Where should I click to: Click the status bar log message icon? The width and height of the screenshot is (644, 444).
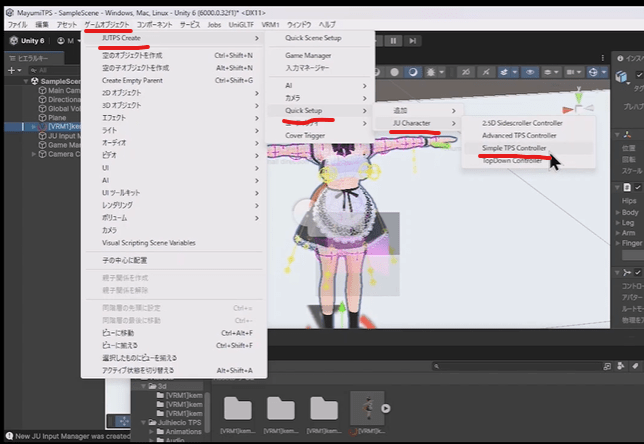tap(9, 436)
